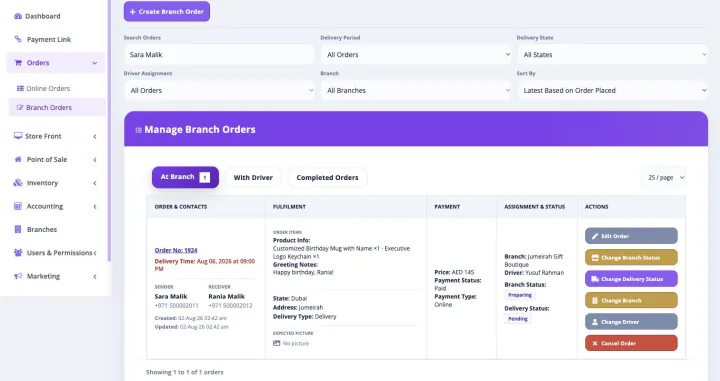Click the Branch Orders edit icon
The height and width of the screenshot is (381, 720).
pos(20,107)
